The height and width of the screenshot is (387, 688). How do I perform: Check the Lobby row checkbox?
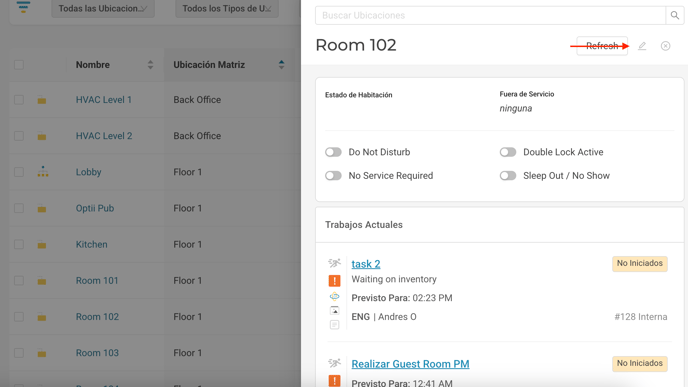19,172
